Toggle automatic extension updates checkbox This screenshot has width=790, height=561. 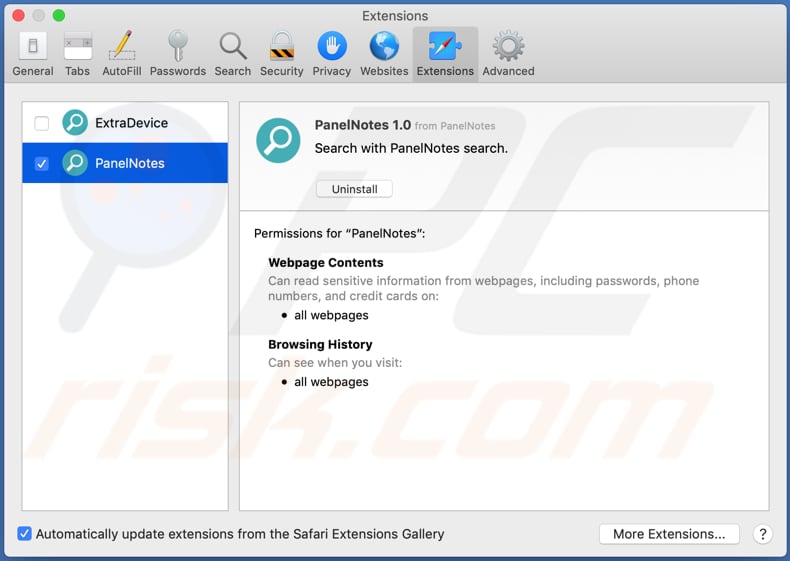pyautogui.click(x=25, y=534)
